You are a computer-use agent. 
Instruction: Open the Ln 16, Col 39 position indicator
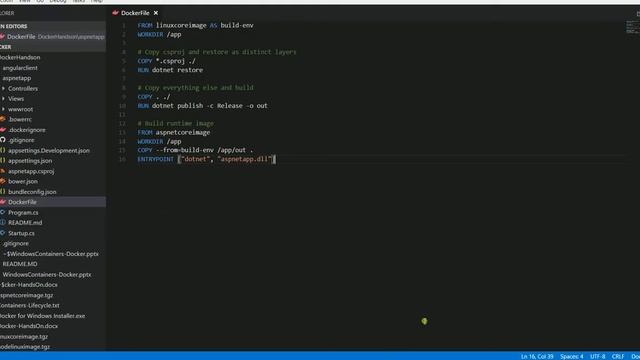537,356
